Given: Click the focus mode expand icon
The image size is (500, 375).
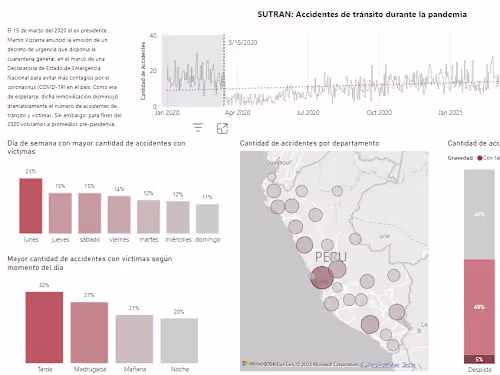Looking at the screenshot, I should pos(222,128).
